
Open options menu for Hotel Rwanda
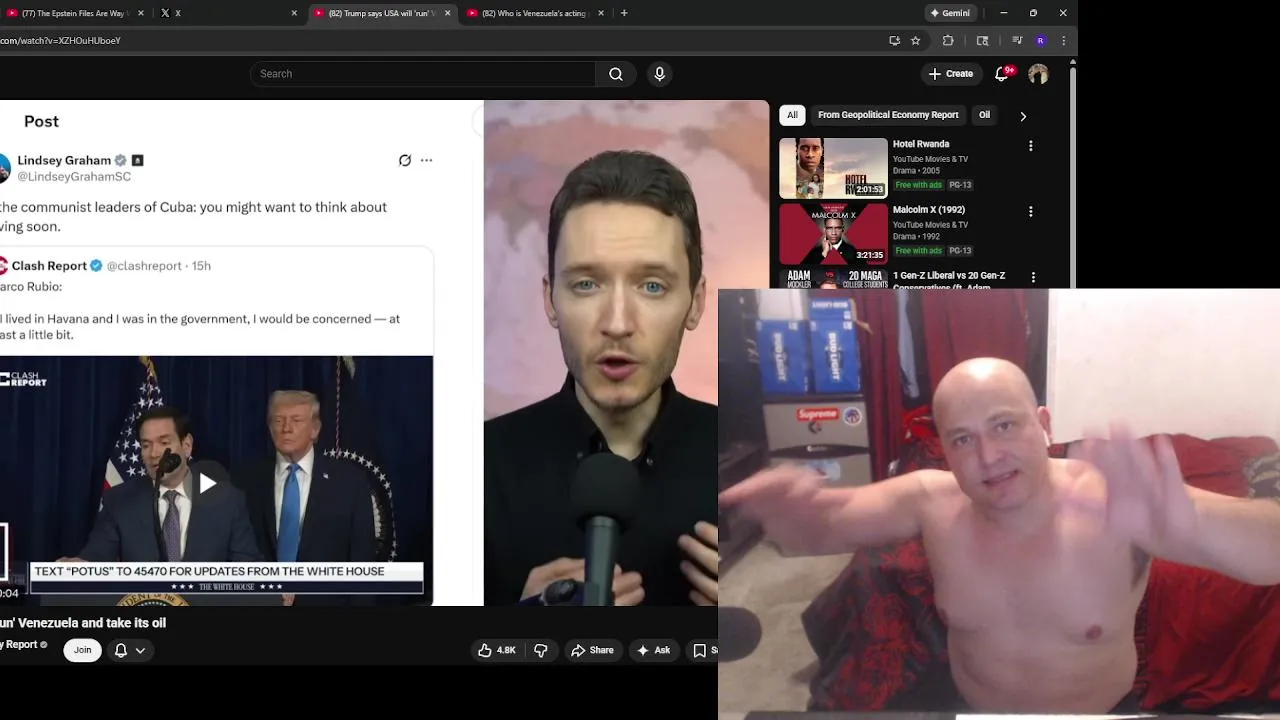[1030, 146]
